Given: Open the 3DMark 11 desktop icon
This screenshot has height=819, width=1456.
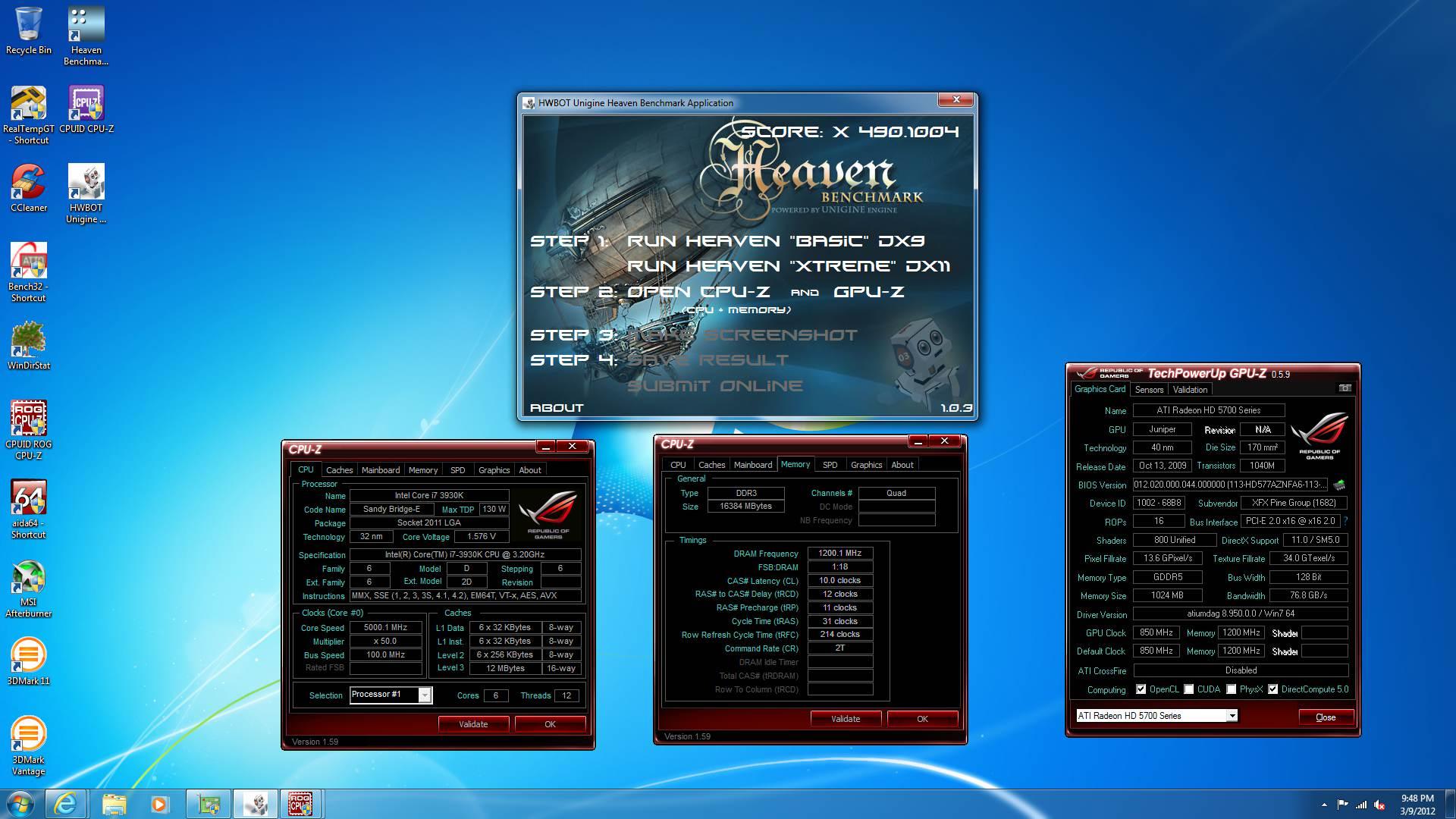Looking at the screenshot, I should click(29, 661).
